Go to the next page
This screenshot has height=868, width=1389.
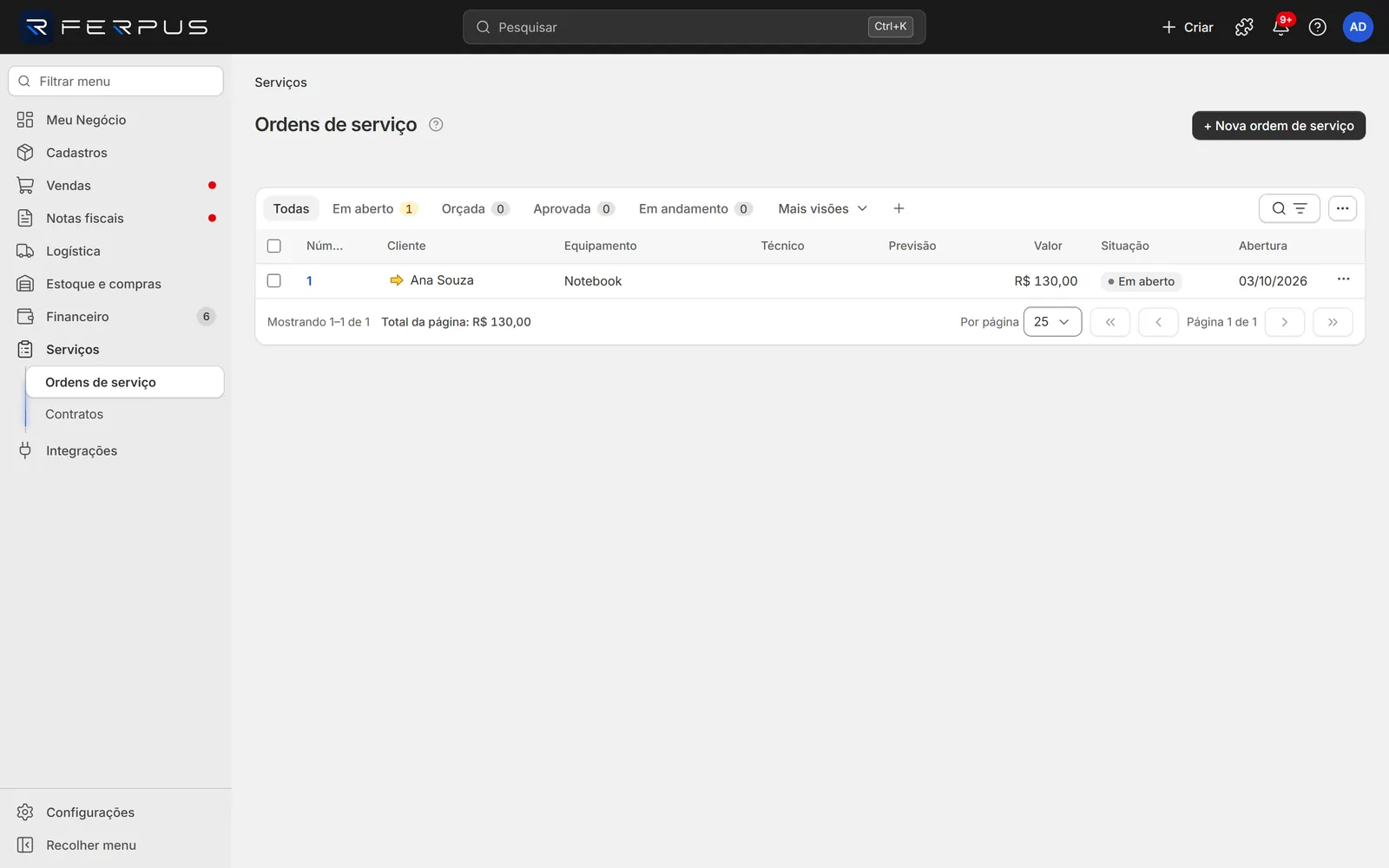1285,322
